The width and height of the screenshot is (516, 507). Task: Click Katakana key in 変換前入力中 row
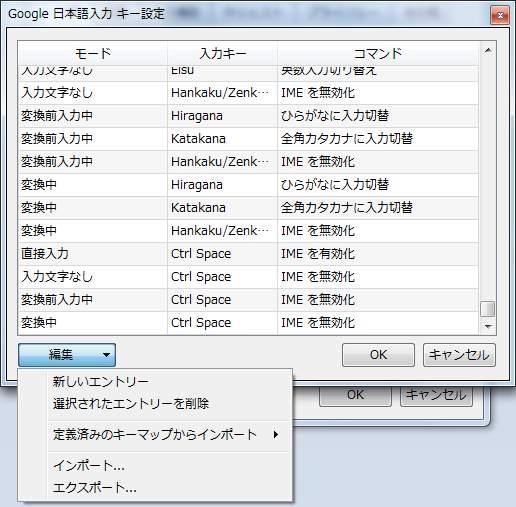(223, 139)
